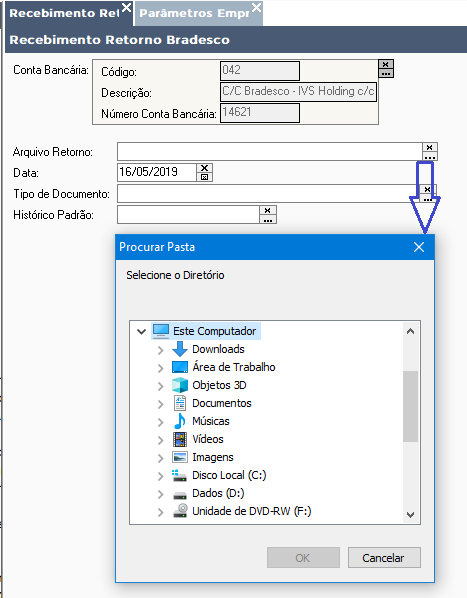
Task: Expand the Dados (D:) drive
Action: click(x=160, y=494)
